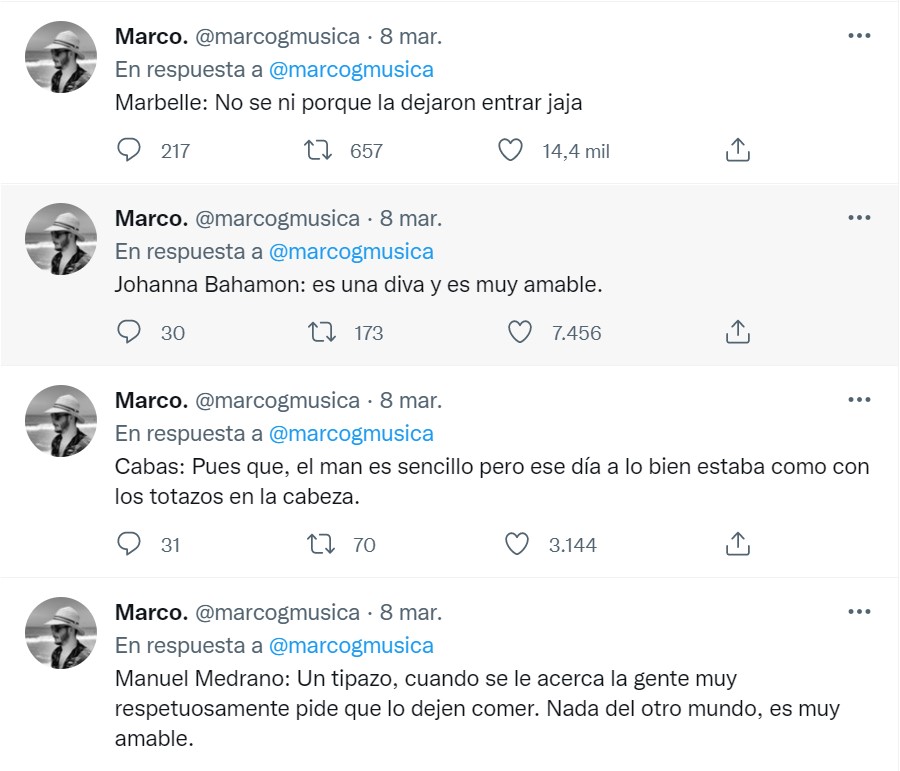The width and height of the screenshot is (900, 771).
Task: Reply to the Marbelle tweet
Action: (129, 151)
